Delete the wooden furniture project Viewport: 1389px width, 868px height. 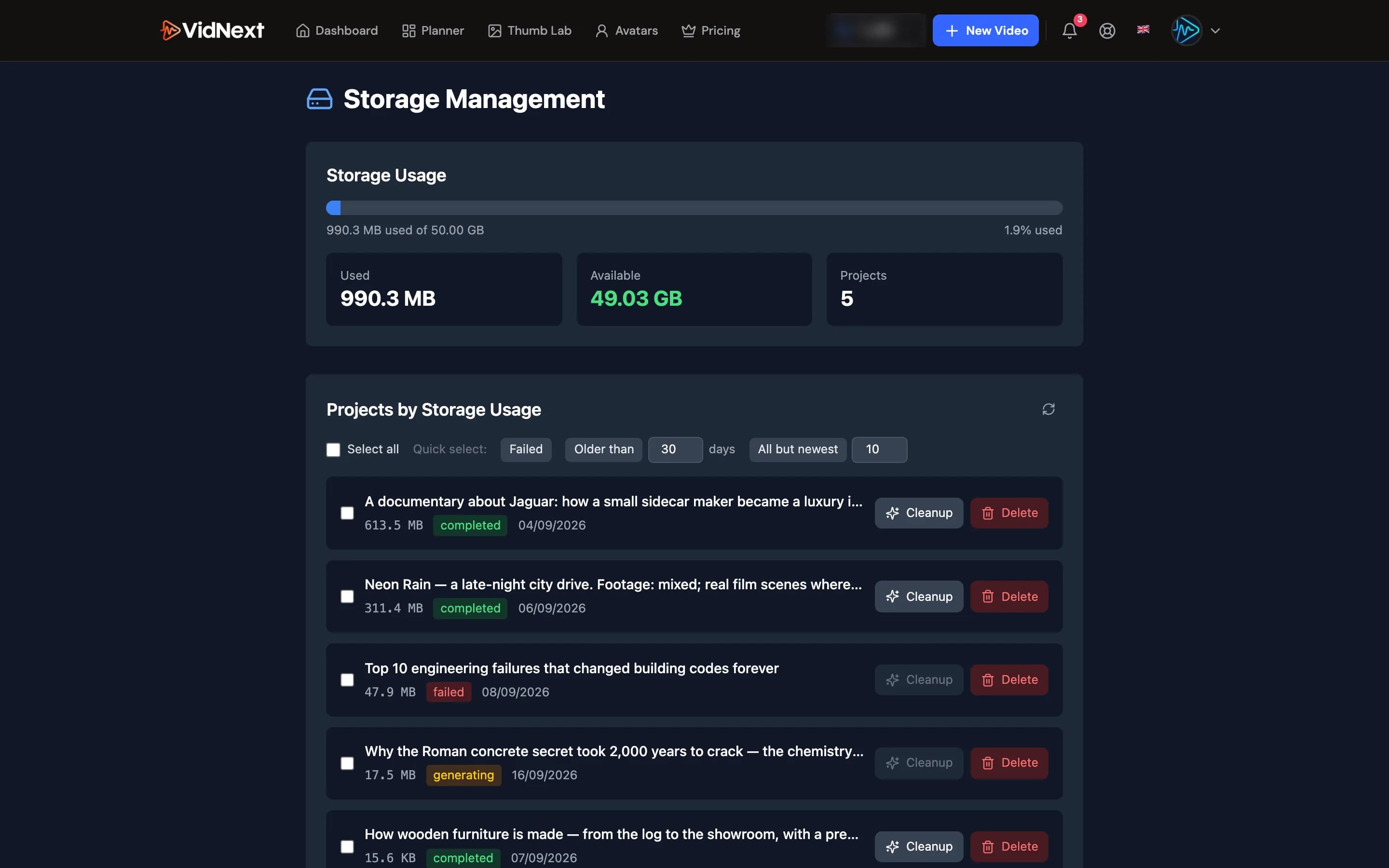pos(1009,846)
